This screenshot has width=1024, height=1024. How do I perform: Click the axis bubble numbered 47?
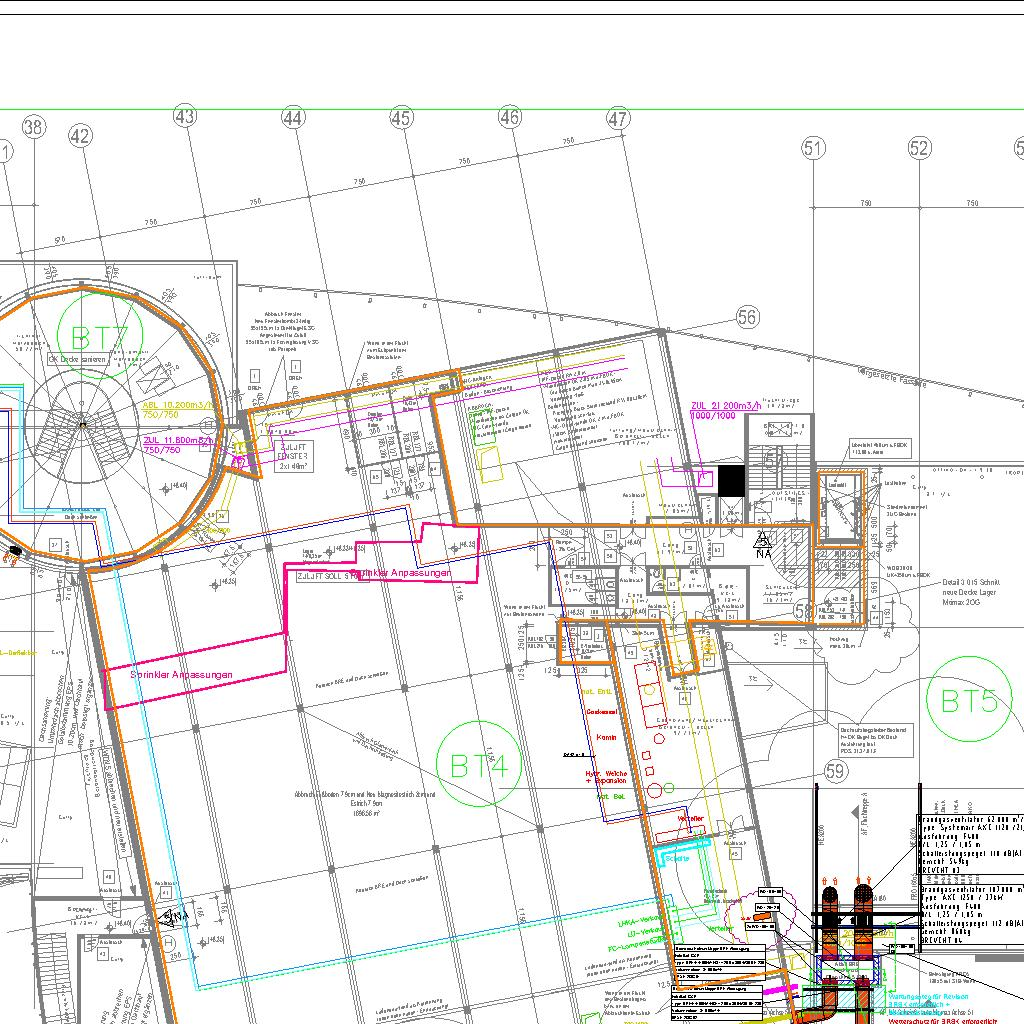(618, 118)
